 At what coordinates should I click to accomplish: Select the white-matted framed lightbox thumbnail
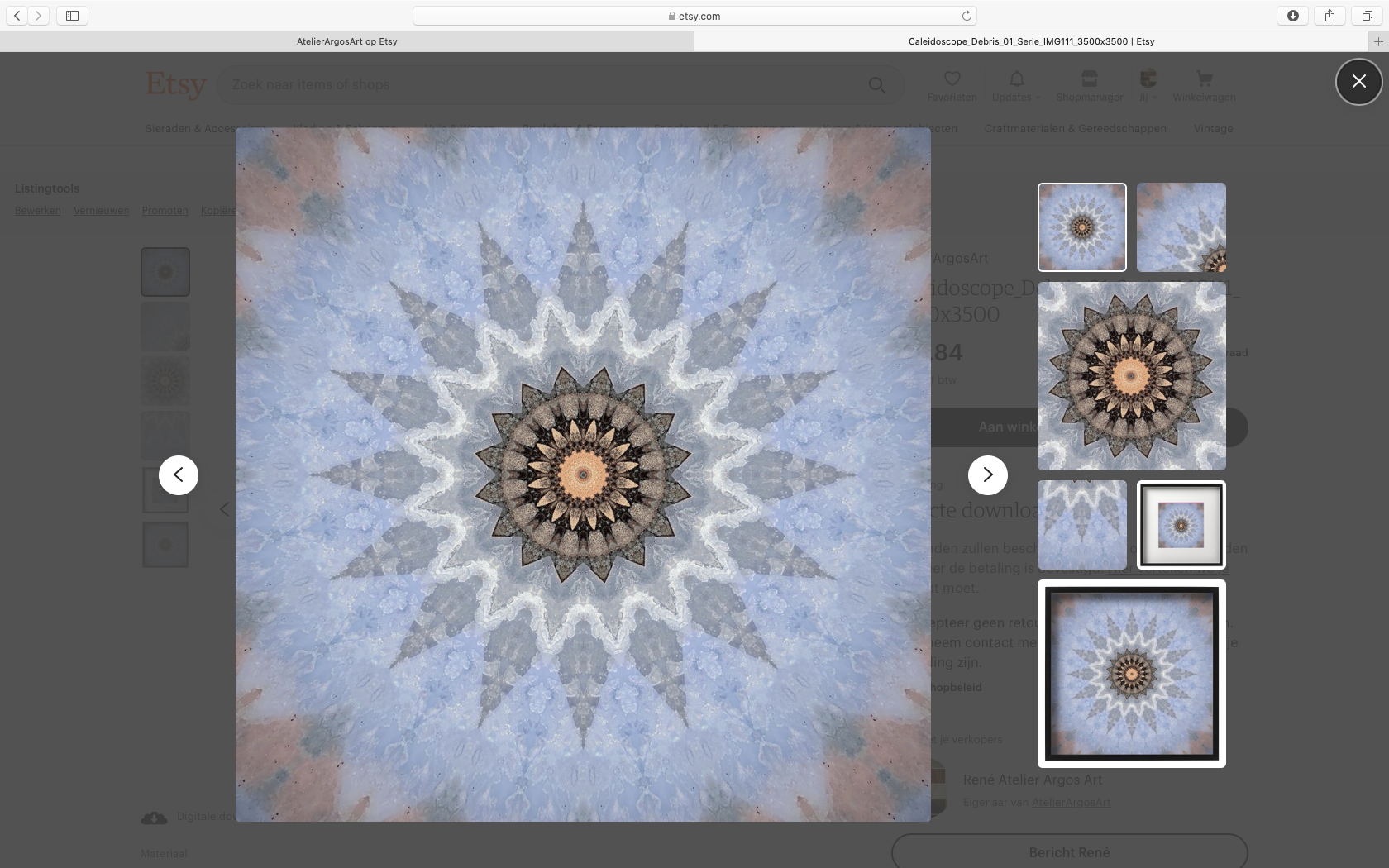1181,525
